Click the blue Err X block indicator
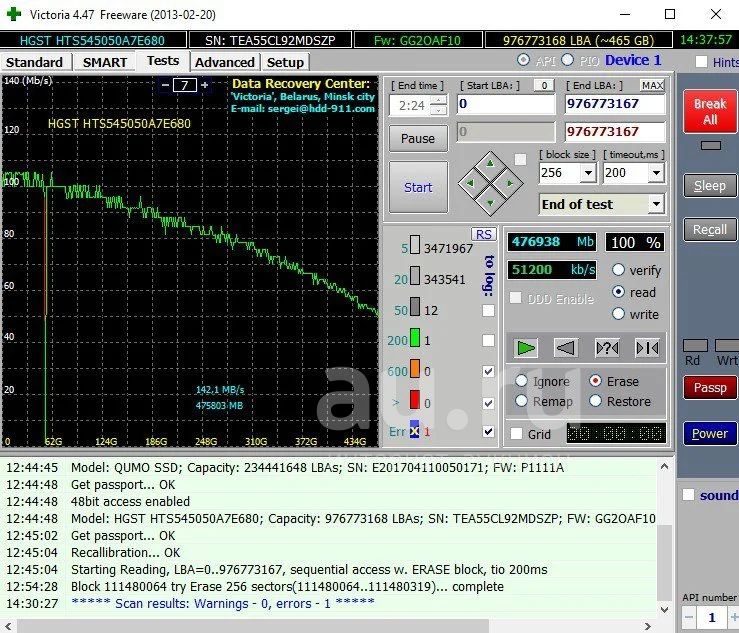 coord(414,430)
